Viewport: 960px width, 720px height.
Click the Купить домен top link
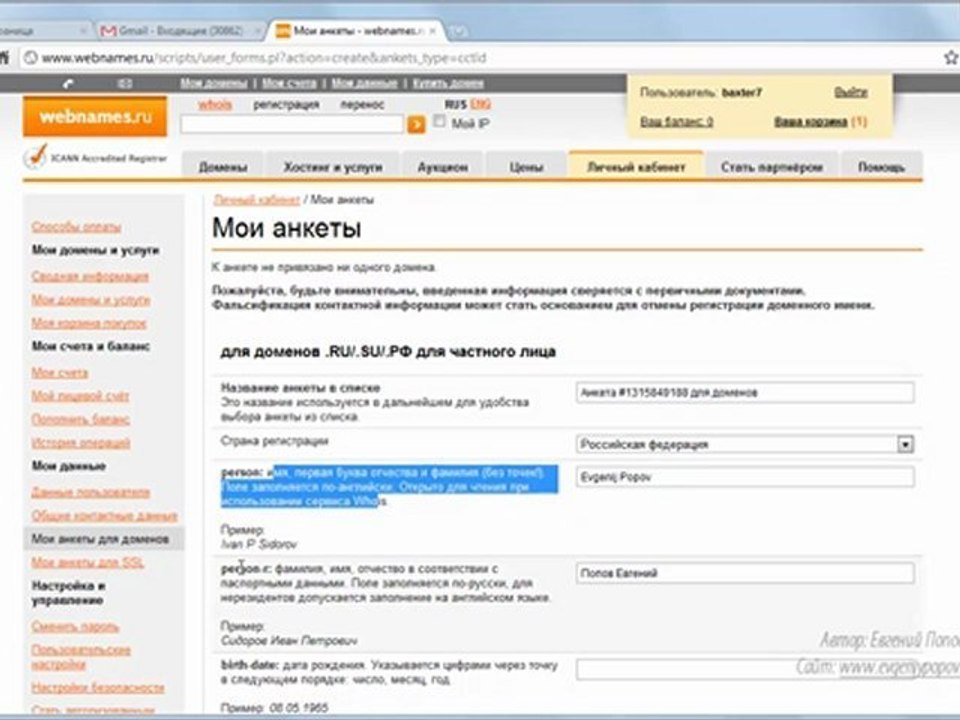click(x=448, y=83)
